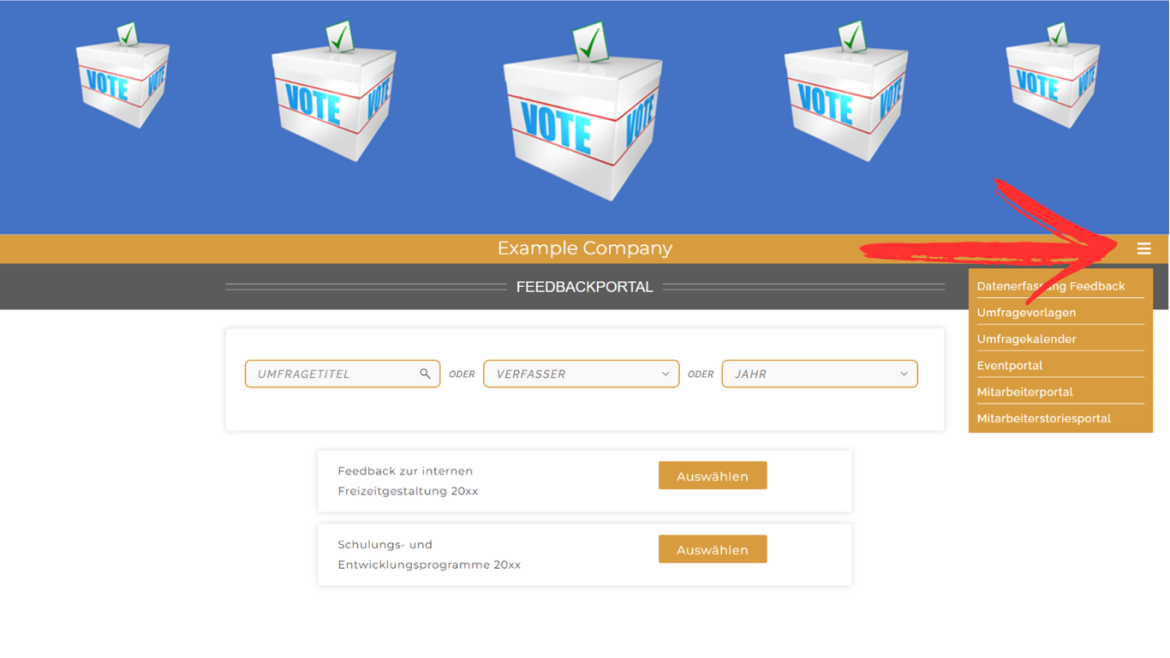Open Mitarbeiterstoriesportal menu entry
1170x658 pixels.
point(1044,419)
